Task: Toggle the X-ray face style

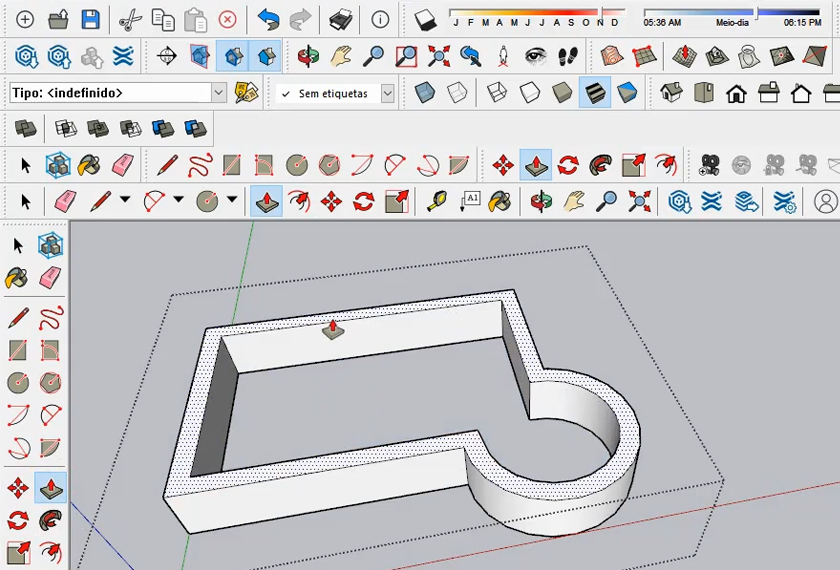Action: [425, 94]
